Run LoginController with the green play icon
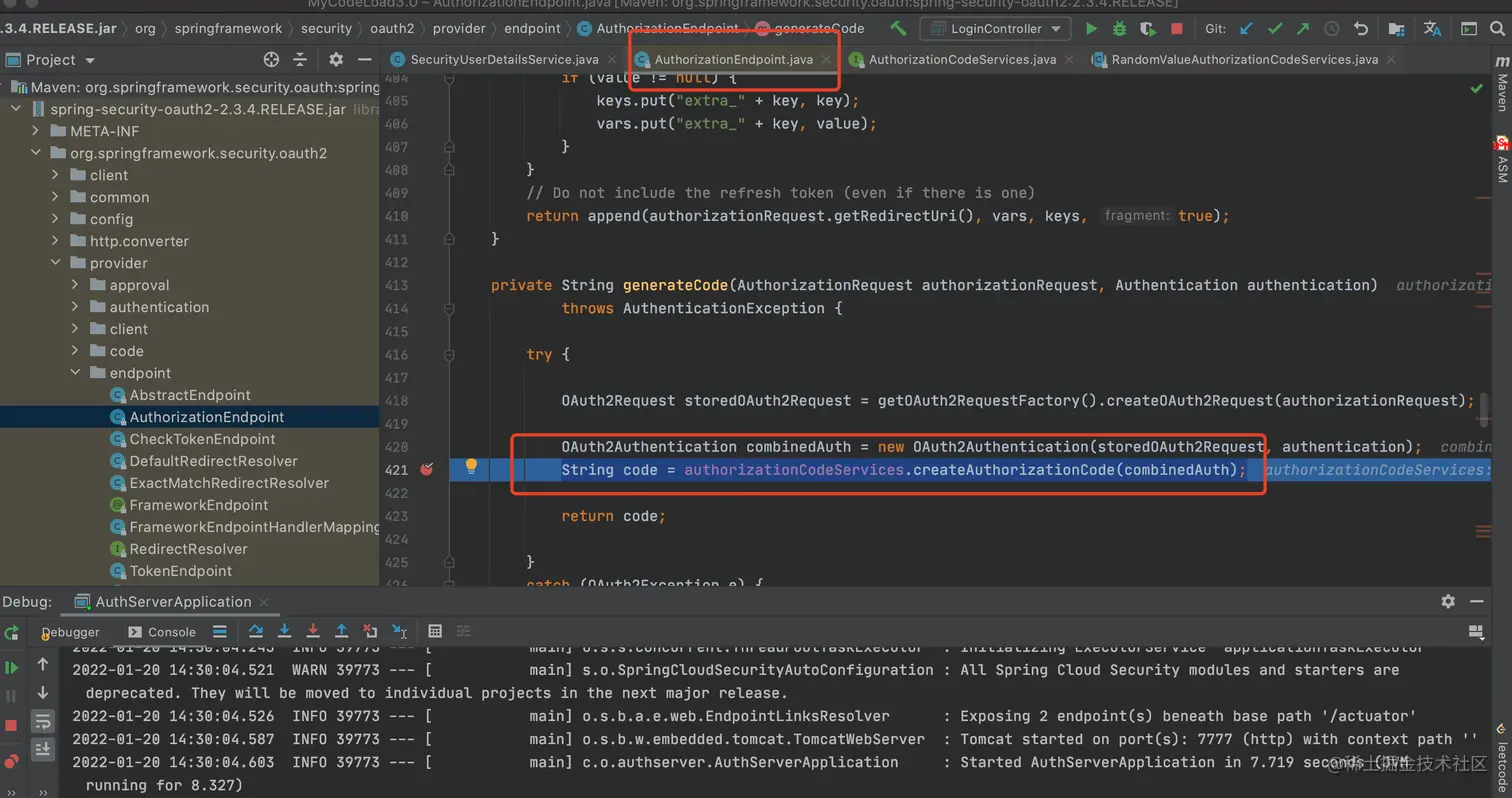1512x798 pixels. tap(1092, 29)
